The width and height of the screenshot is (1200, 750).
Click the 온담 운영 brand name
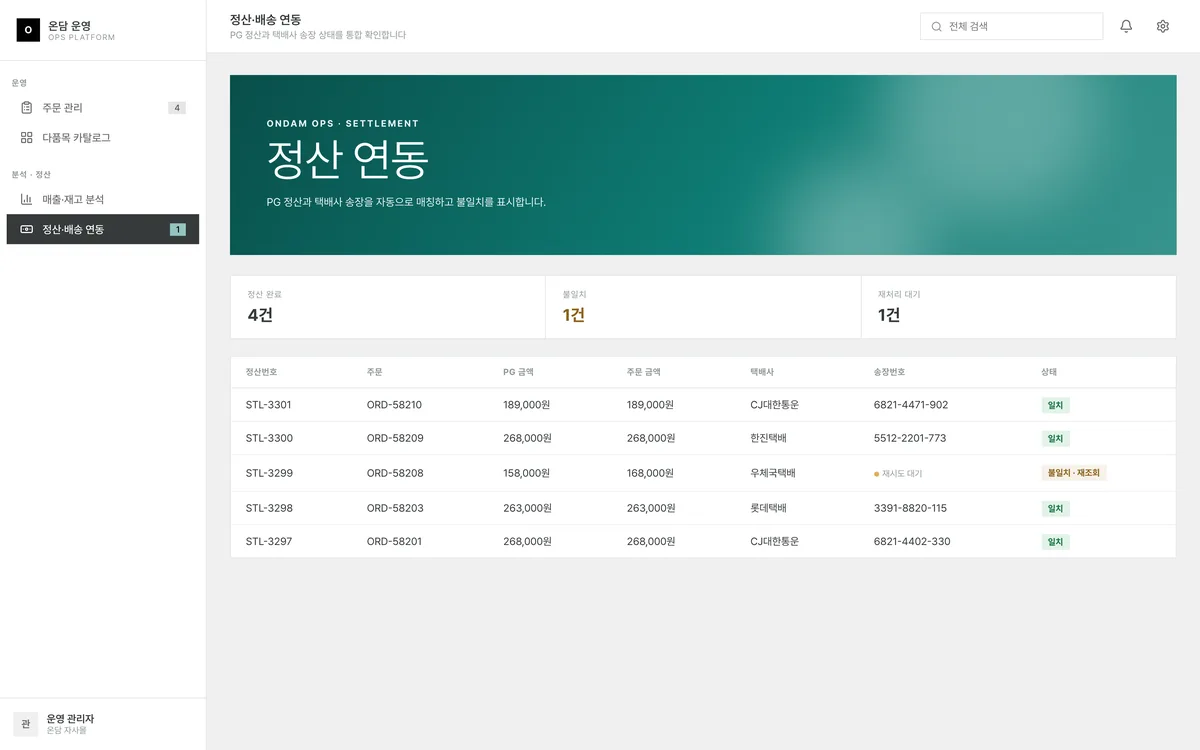pos(69,25)
